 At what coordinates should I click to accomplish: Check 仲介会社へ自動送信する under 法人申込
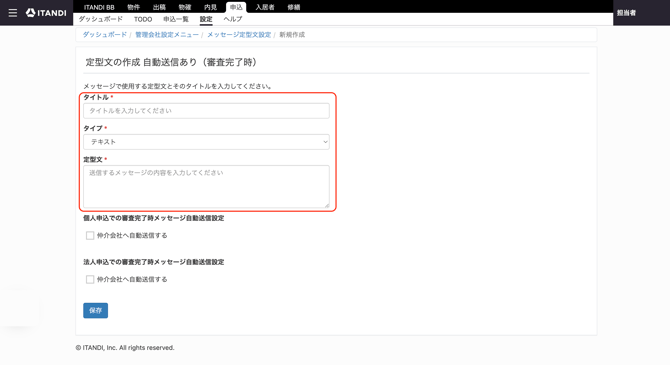[90, 280]
